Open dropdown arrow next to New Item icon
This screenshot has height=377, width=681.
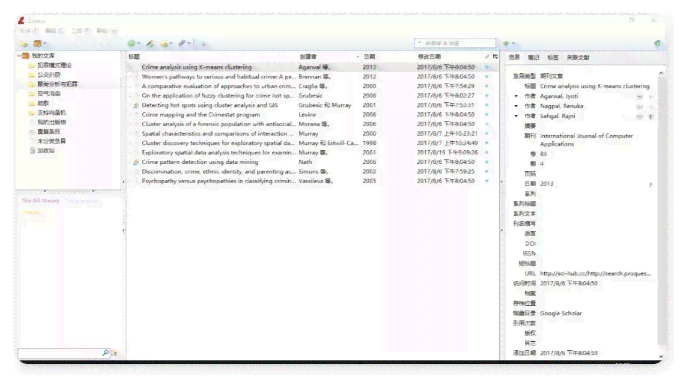tap(139, 43)
